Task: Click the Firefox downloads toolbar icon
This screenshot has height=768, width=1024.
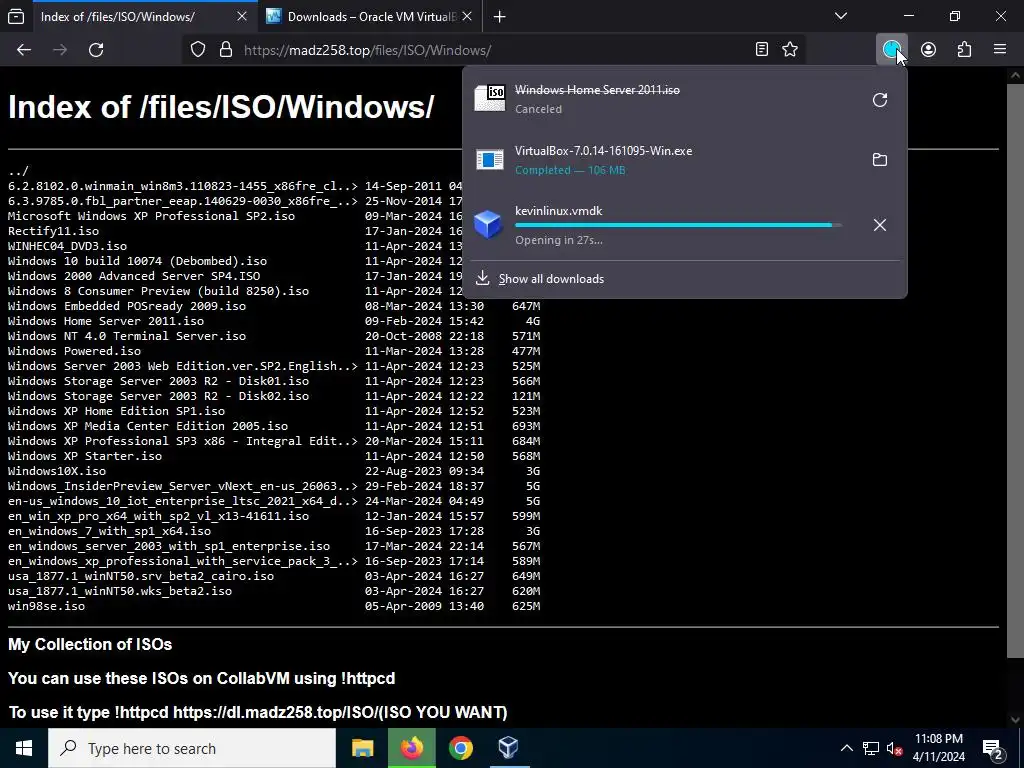Action: (x=891, y=50)
